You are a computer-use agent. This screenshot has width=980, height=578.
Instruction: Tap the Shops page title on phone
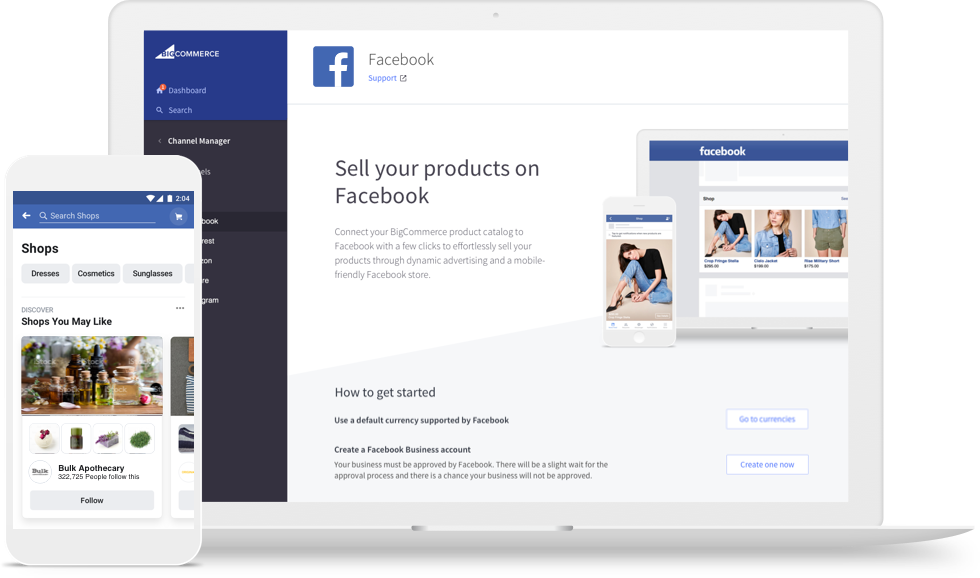point(40,248)
